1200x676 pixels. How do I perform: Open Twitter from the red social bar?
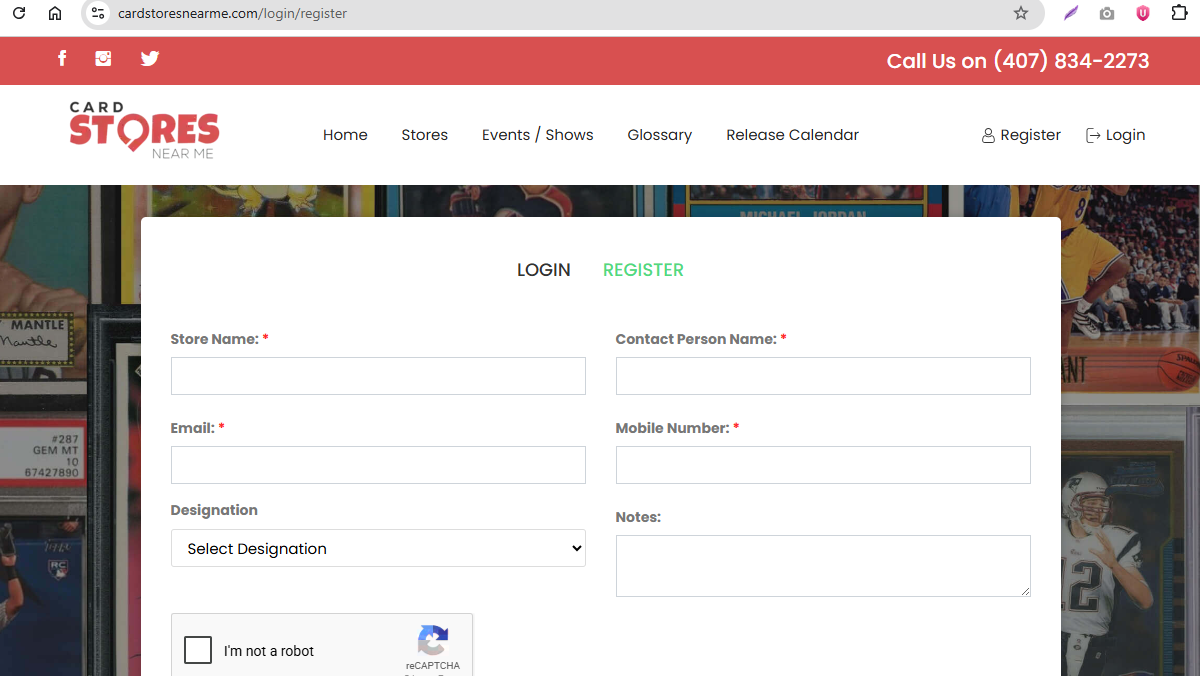click(149, 59)
